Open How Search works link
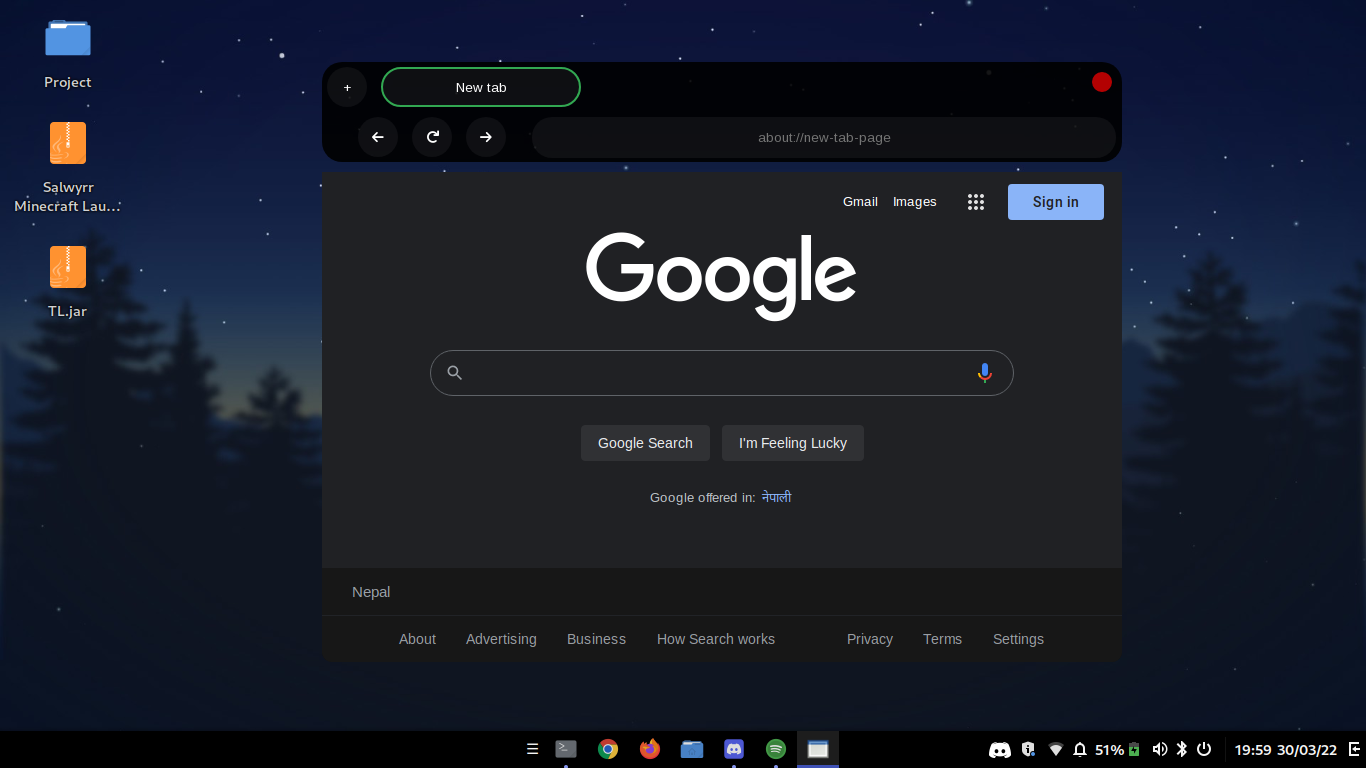The height and width of the screenshot is (768, 1366). pos(716,639)
